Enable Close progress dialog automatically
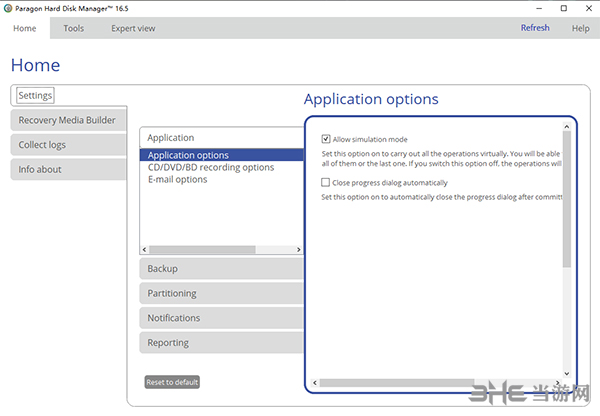 [x=325, y=182]
